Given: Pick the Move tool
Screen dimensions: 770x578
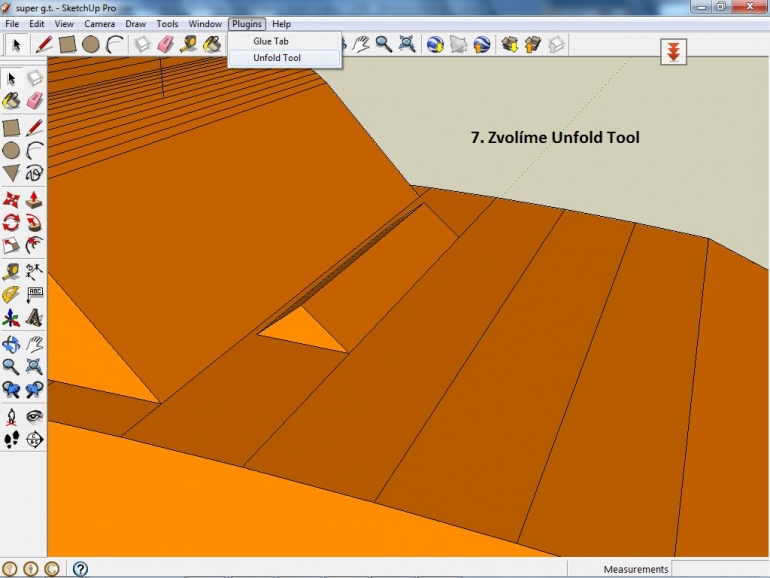Looking at the screenshot, I should click(x=11, y=200).
